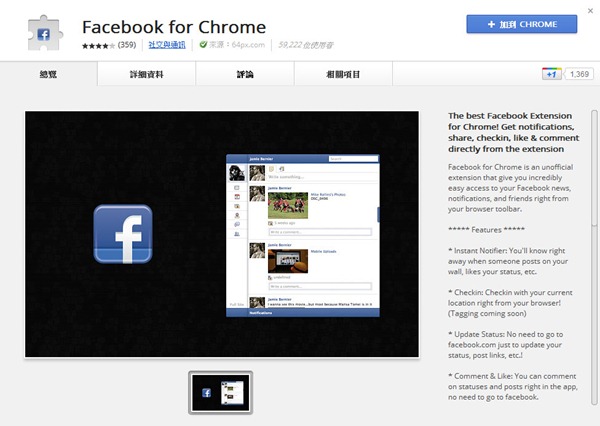Select the 總覽 tab
Image resolution: width=600 pixels, height=426 pixels.
coord(49,74)
